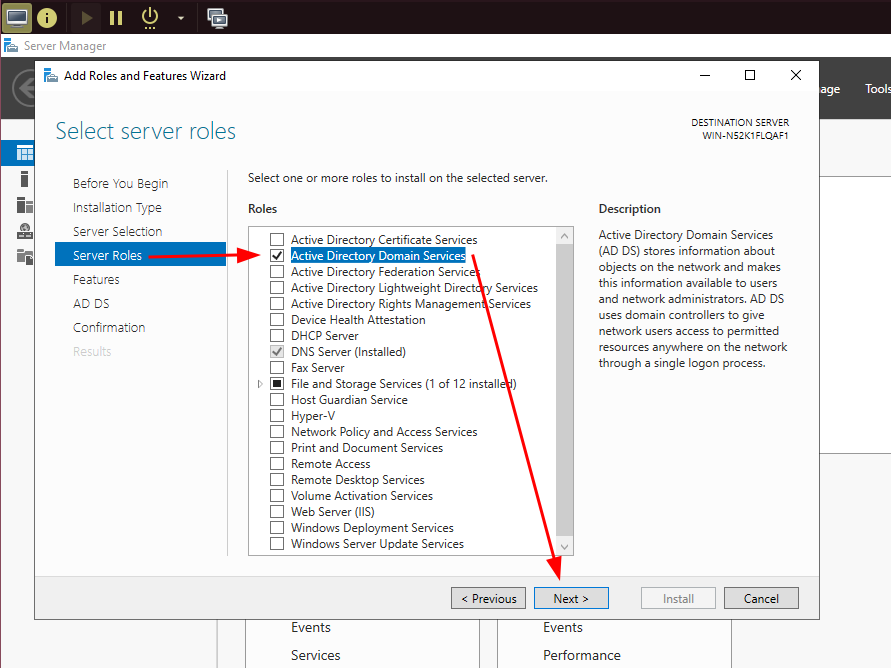Open Local Server icon in Server Manager sidebar
Screen dimensions: 891x668
point(24,179)
